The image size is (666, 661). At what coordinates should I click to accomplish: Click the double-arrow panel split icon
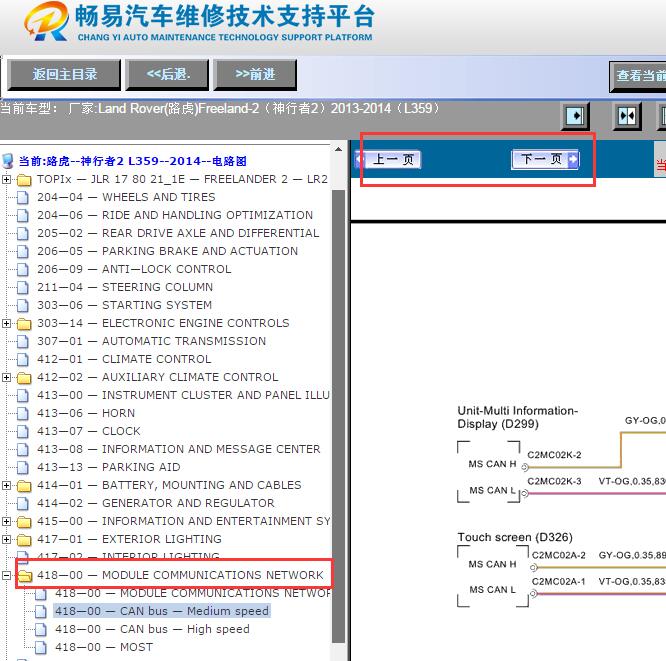627,116
